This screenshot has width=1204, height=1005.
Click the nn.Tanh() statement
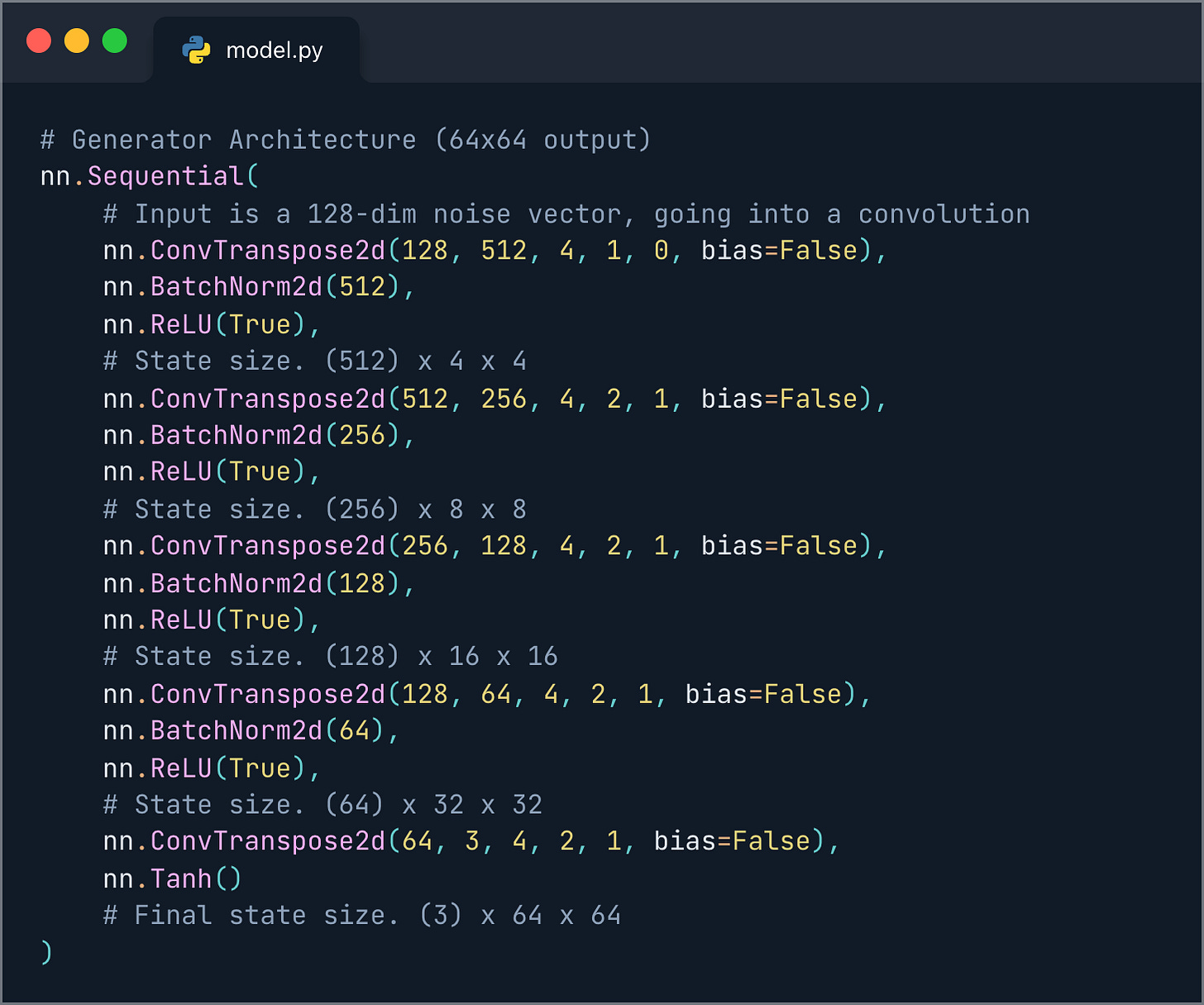pos(171,878)
